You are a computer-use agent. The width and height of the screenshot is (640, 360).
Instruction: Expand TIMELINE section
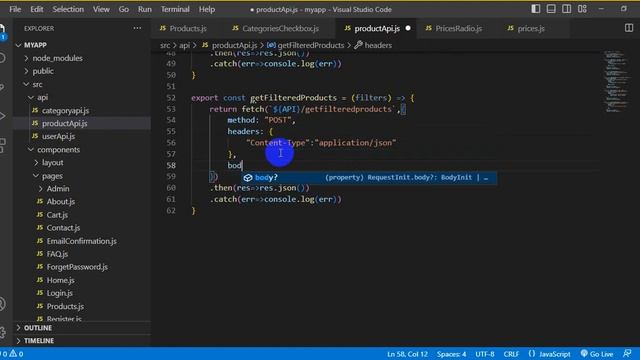pyautogui.click(x=39, y=340)
